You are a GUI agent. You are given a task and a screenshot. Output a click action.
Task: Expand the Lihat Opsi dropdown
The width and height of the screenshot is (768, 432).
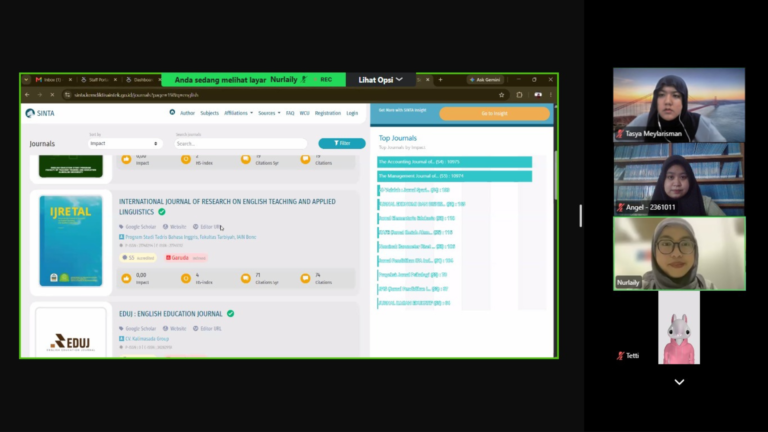[x=380, y=79]
